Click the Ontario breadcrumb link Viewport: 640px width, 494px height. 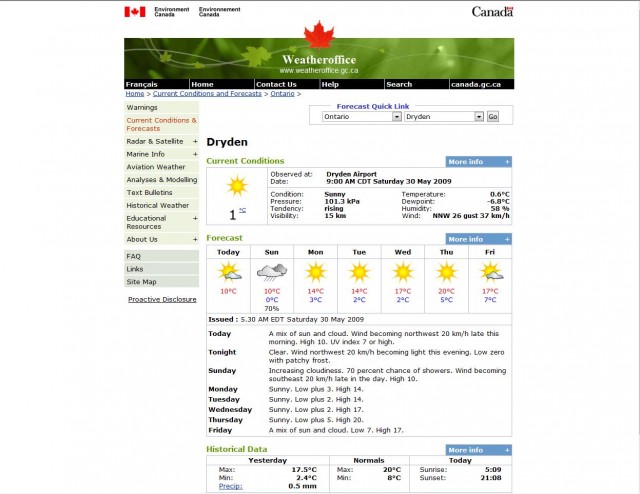282,93
